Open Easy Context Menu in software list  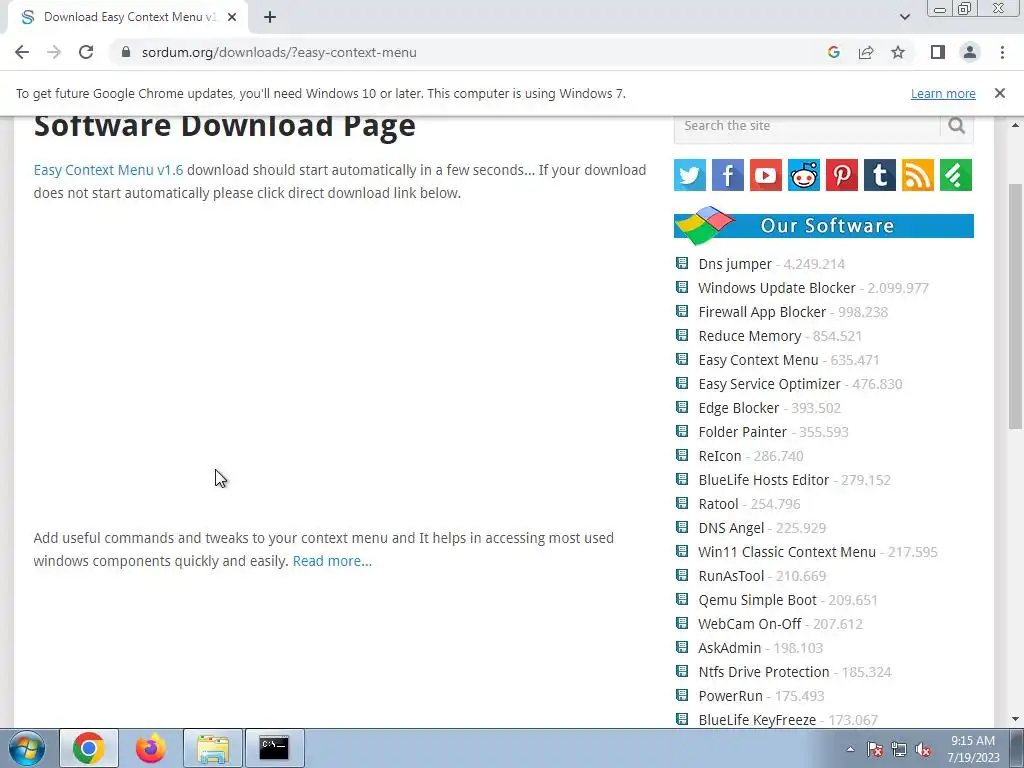758,360
